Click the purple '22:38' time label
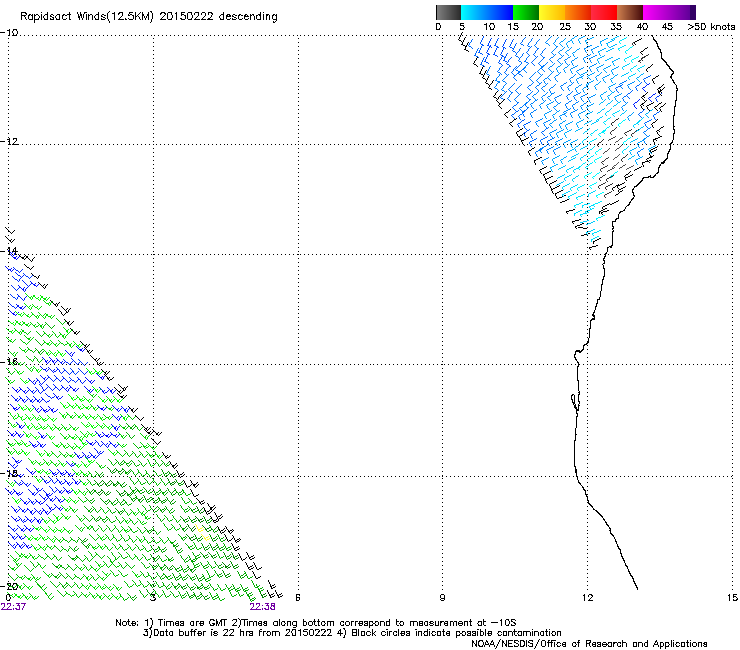740x650 pixels. tap(262, 607)
